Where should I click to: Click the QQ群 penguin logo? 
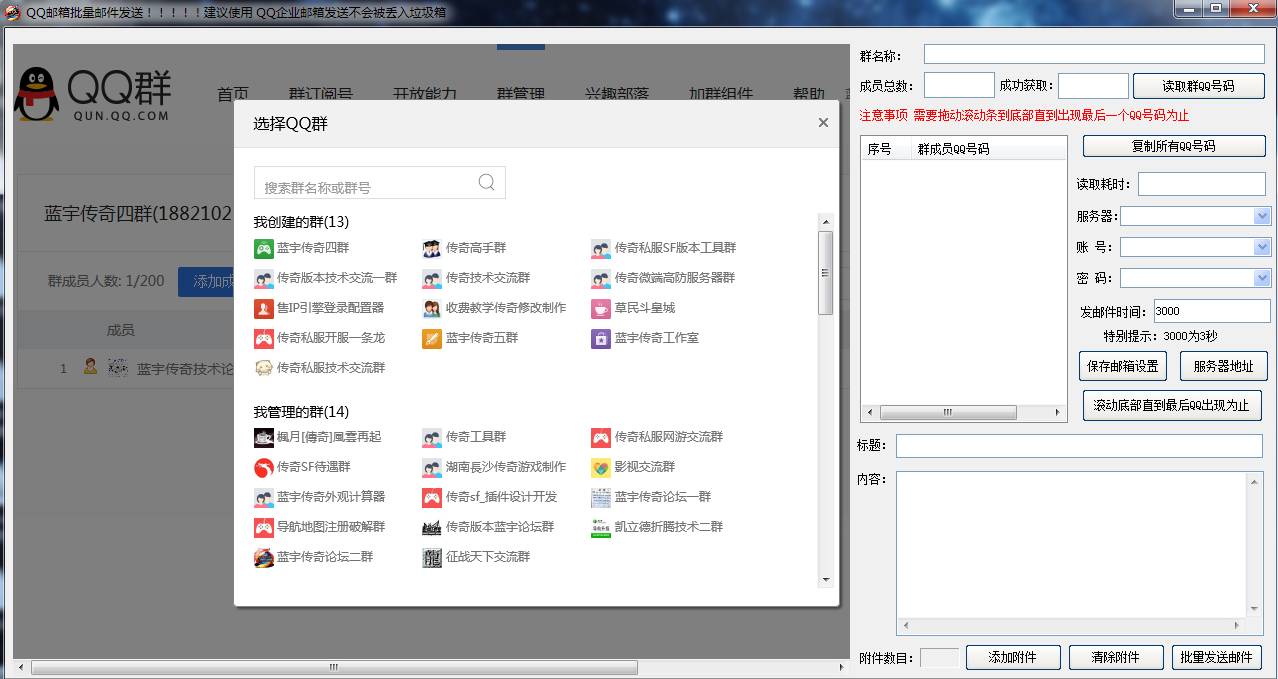(37, 95)
